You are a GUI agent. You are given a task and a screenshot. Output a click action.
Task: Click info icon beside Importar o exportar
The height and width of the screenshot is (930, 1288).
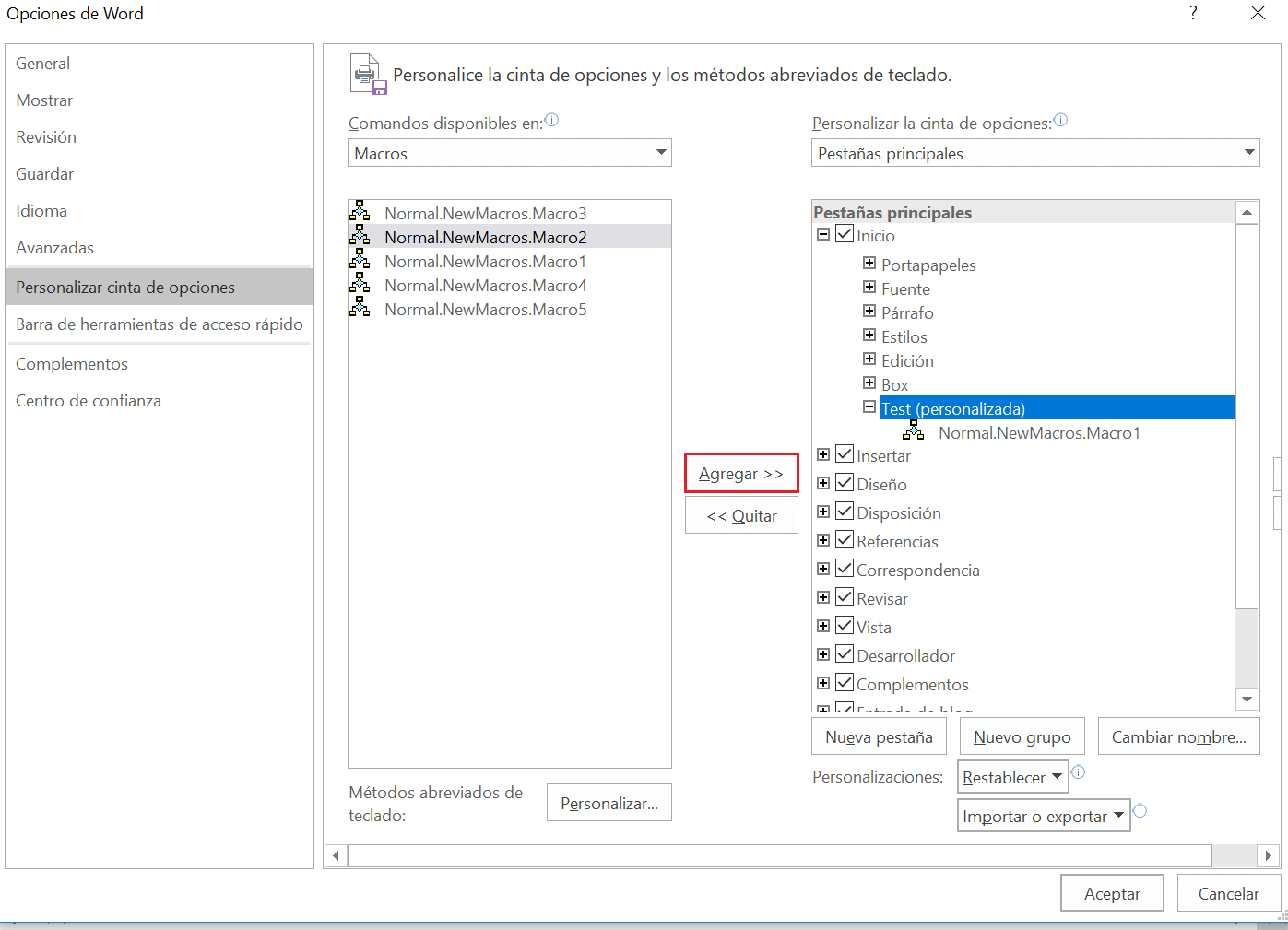coord(1140,811)
